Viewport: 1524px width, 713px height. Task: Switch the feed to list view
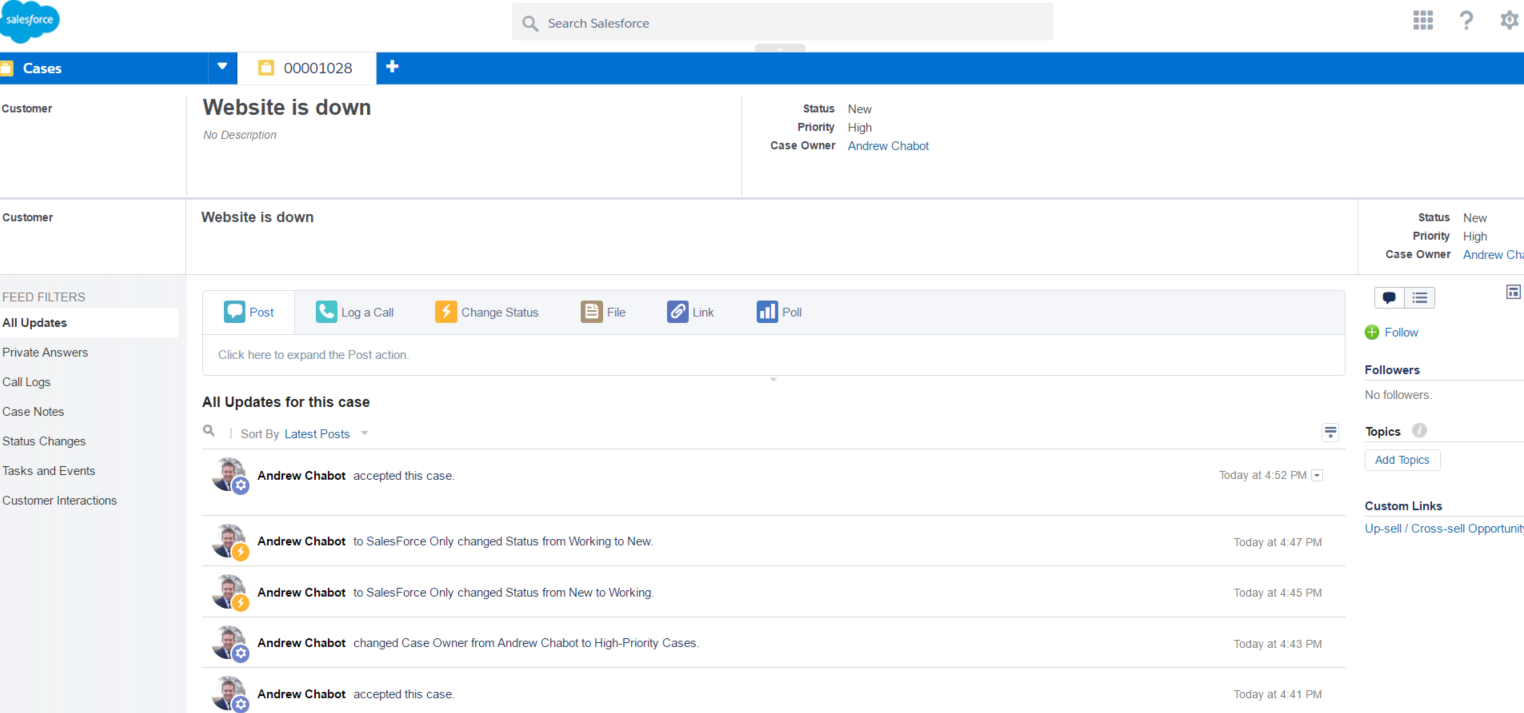1419,297
